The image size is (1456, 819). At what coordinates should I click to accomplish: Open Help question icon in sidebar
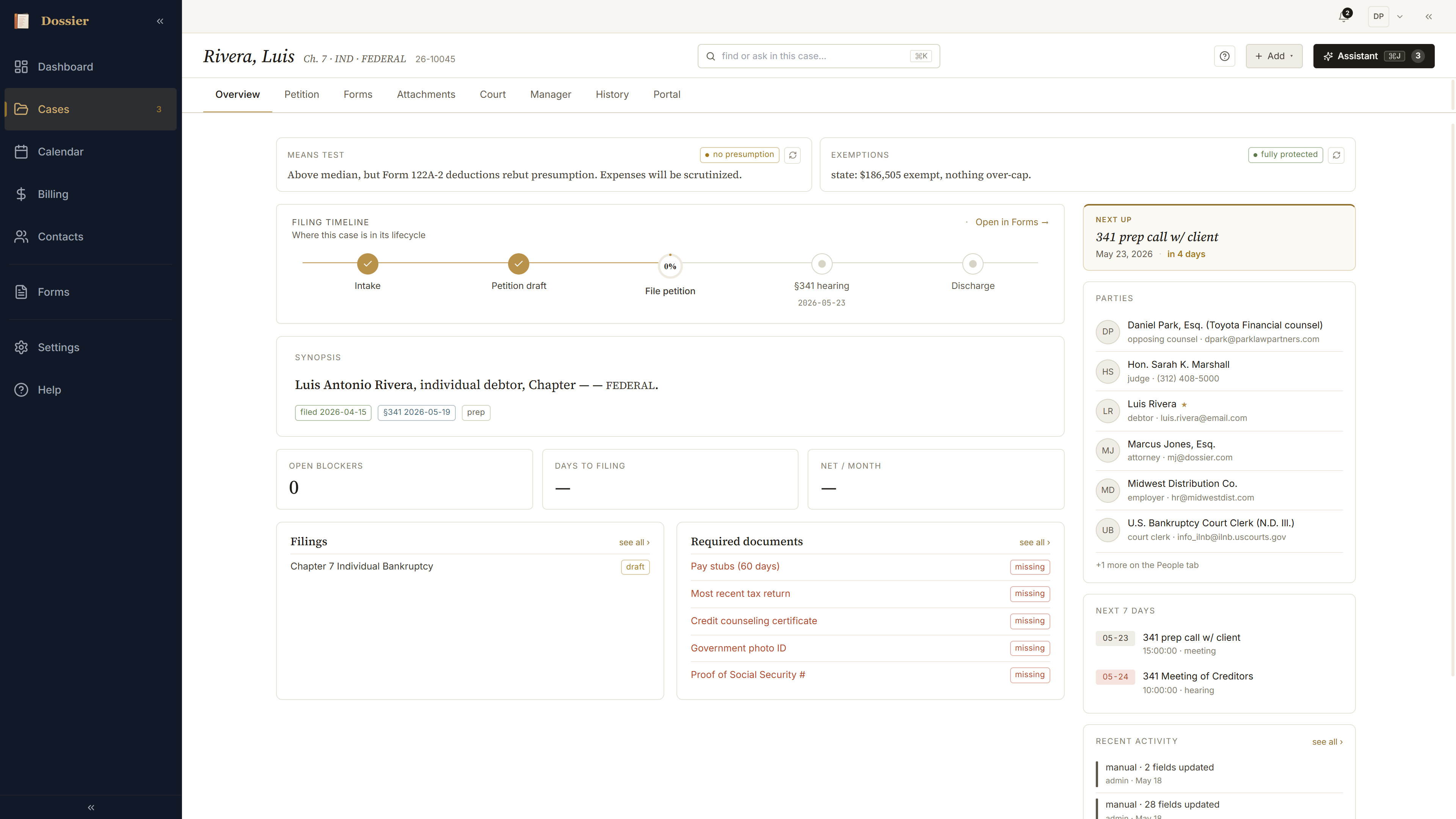[x=22, y=389]
